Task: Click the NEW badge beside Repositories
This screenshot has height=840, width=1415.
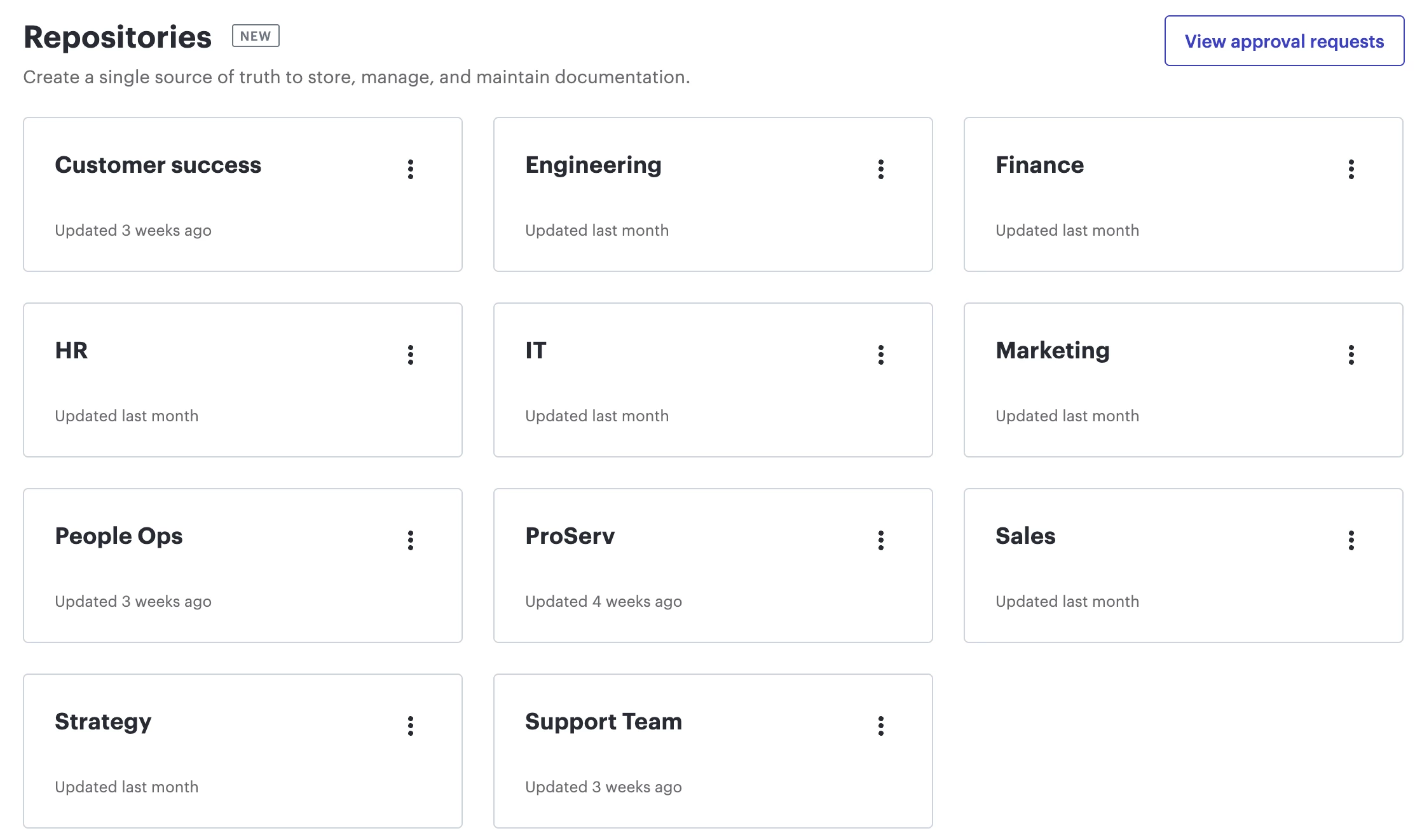Action: tap(256, 36)
